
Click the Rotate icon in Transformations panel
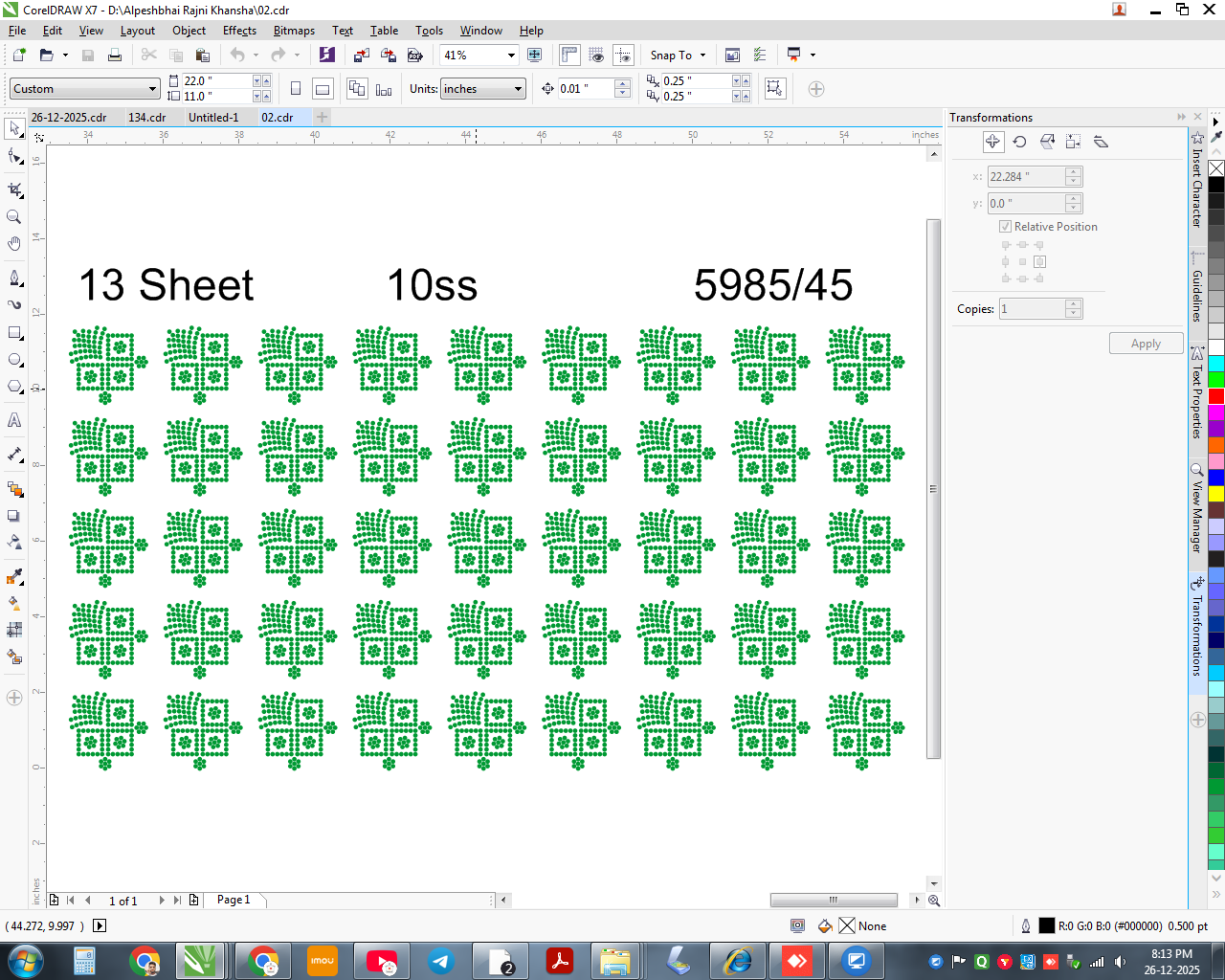point(1020,142)
